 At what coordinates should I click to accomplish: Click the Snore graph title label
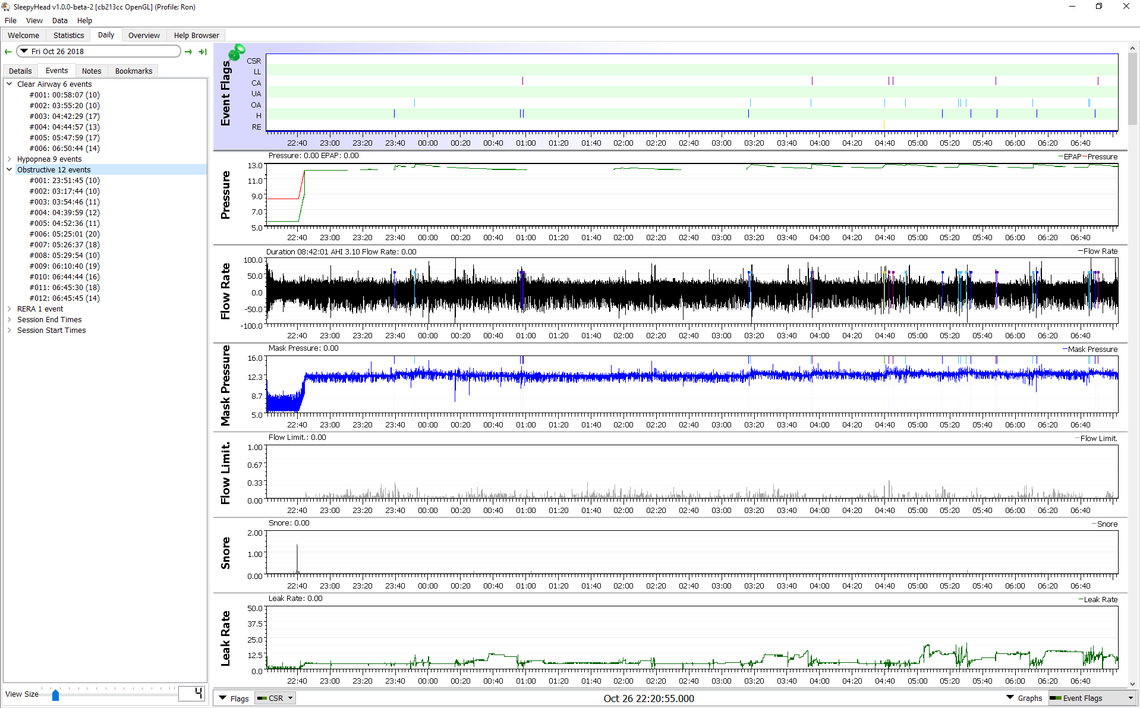click(225, 553)
